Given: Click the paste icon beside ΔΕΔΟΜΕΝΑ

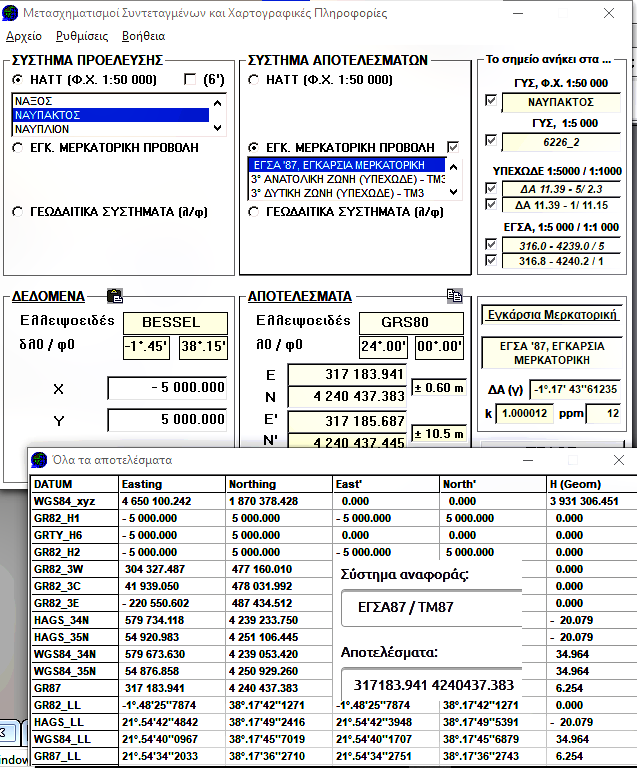Looking at the screenshot, I should point(115,296).
